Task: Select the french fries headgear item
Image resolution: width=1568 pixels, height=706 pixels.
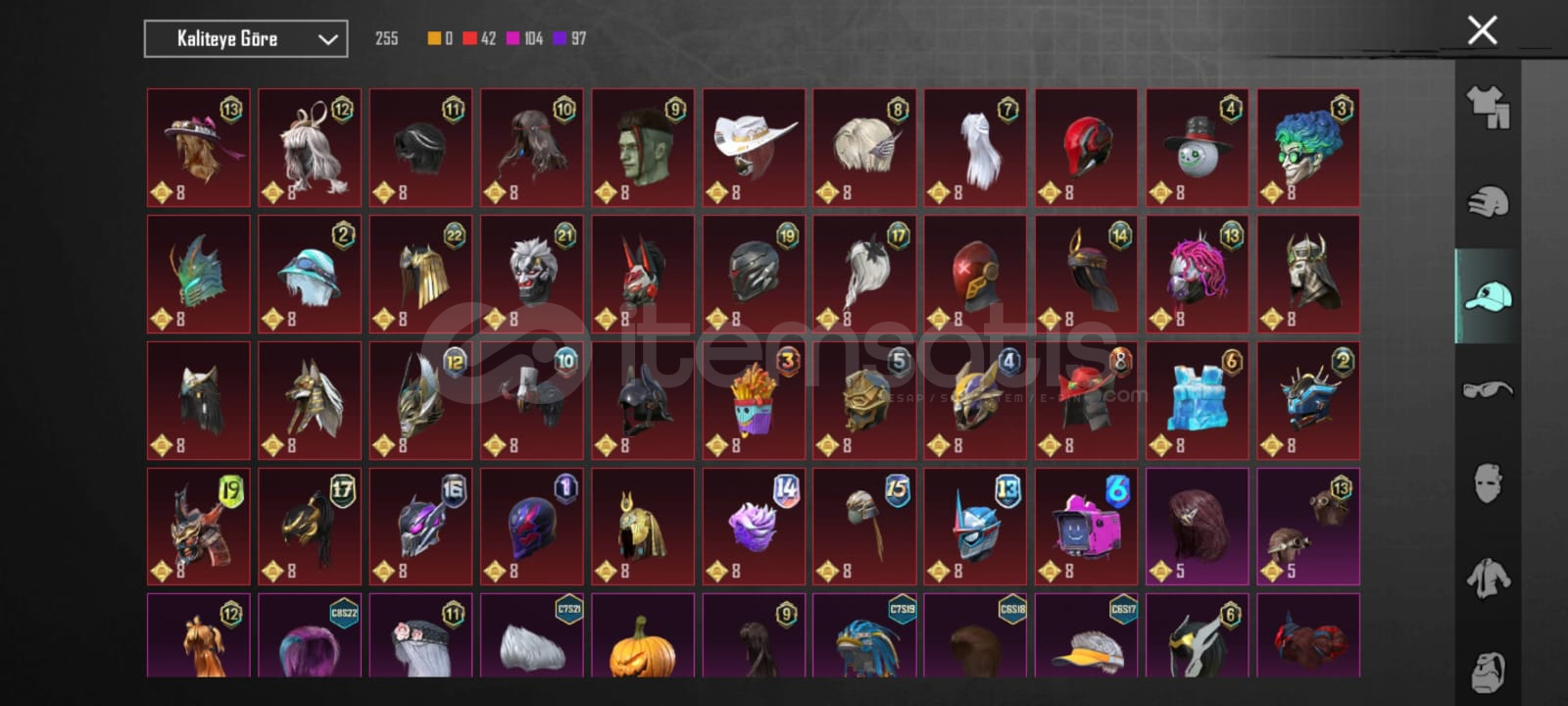Action: pos(754,400)
